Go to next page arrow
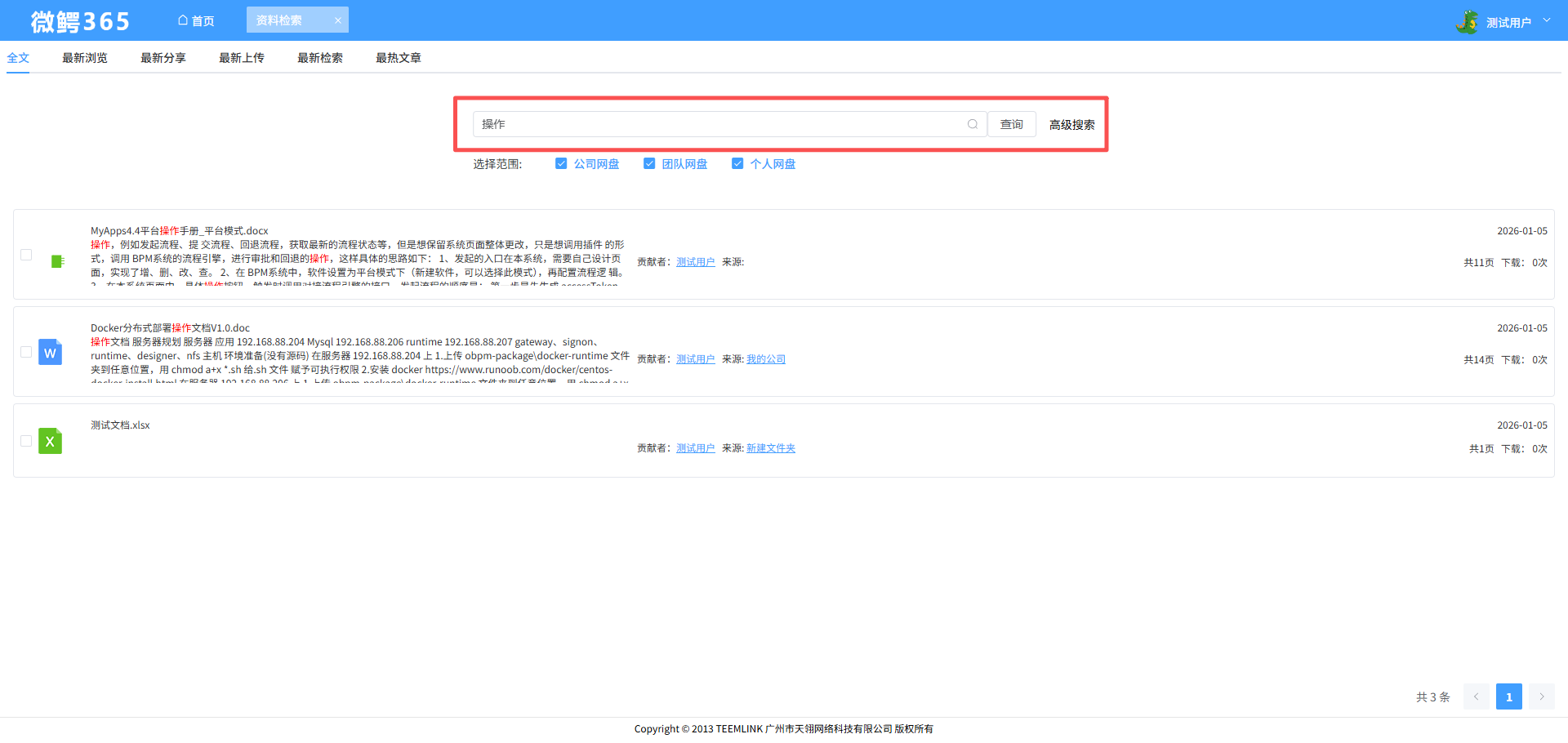This screenshot has height=743, width=1568. [1542, 696]
